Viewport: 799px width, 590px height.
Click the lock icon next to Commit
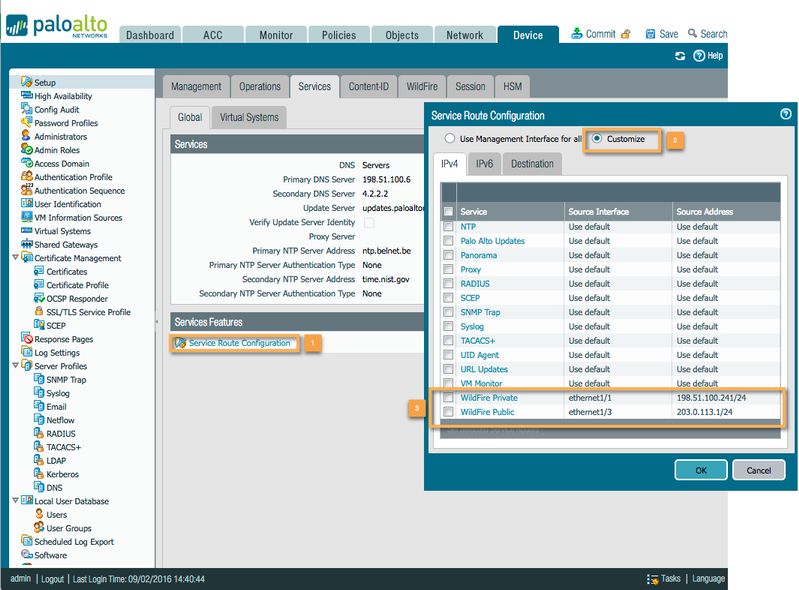pos(626,34)
